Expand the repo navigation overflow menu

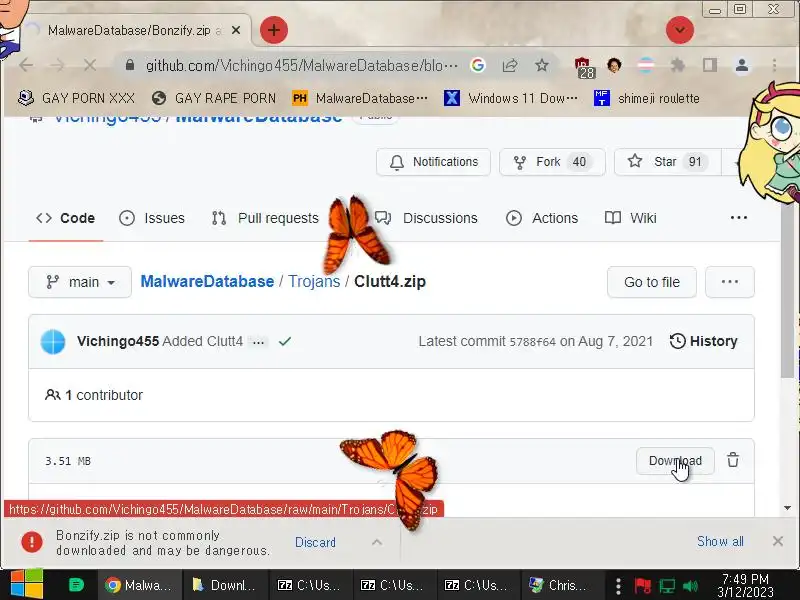[x=739, y=218]
